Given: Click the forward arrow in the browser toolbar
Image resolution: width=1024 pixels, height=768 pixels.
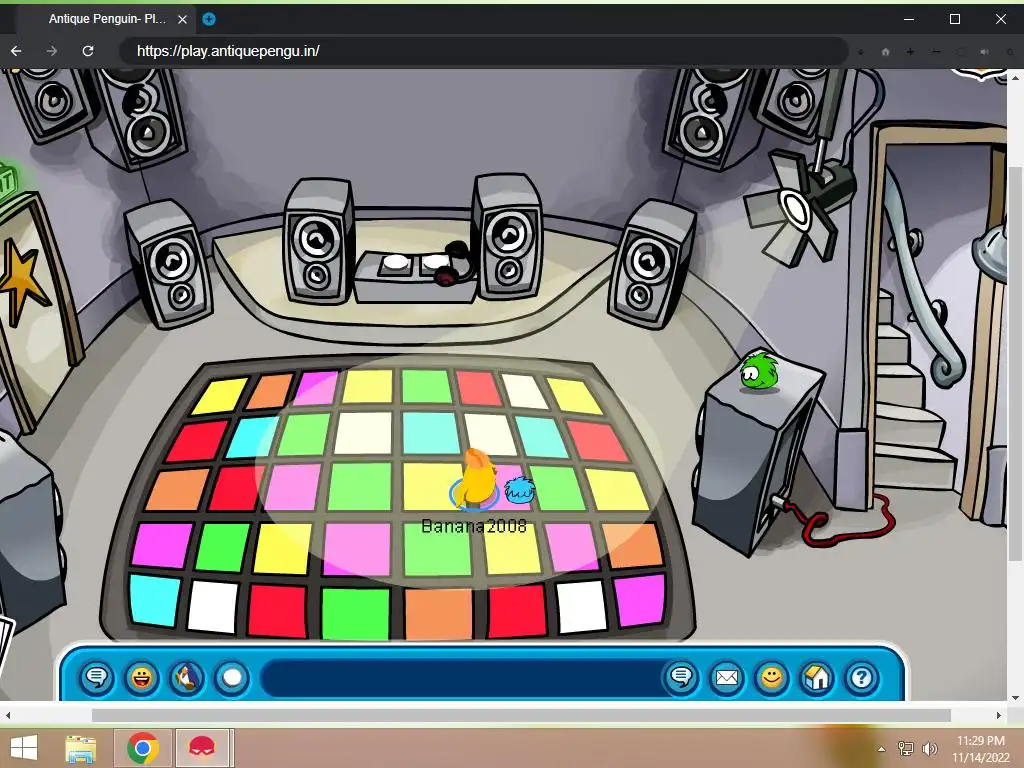Looking at the screenshot, I should (x=52, y=51).
